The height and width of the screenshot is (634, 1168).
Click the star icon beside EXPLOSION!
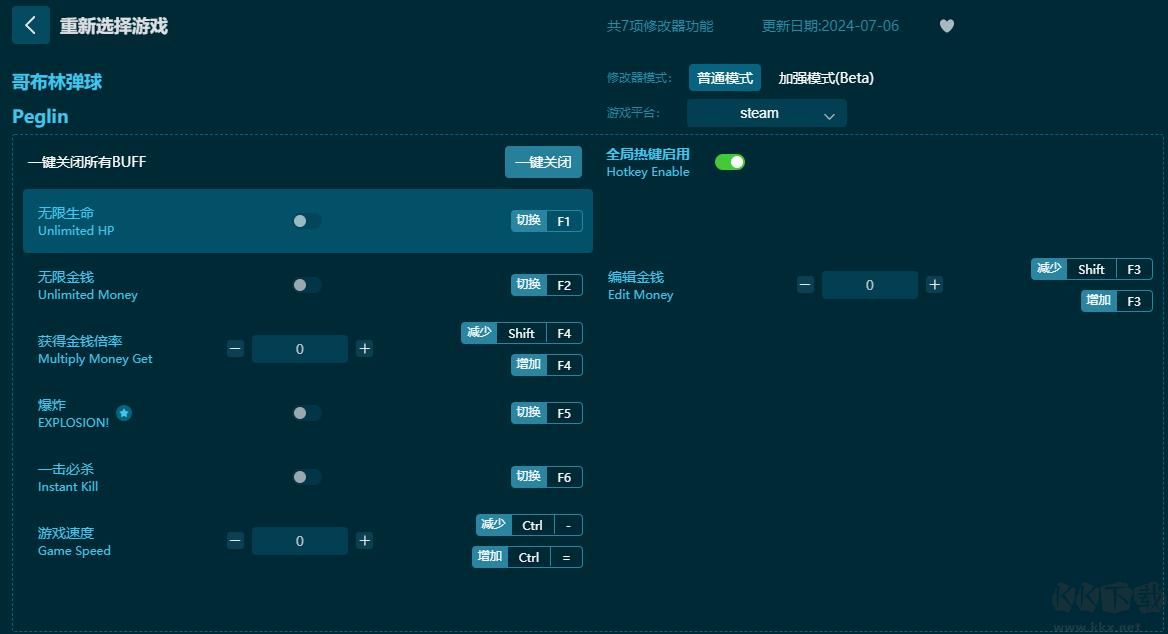click(124, 413)
